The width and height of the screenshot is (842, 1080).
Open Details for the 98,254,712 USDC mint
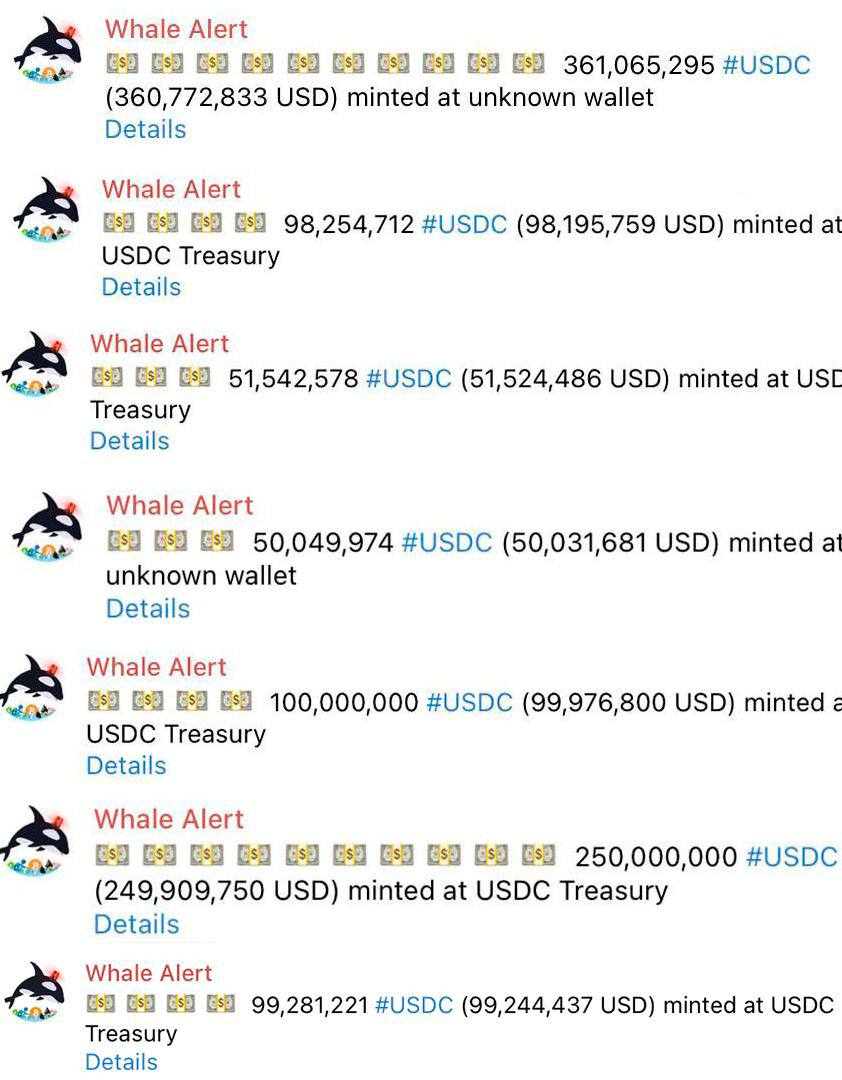click(141, 287)
